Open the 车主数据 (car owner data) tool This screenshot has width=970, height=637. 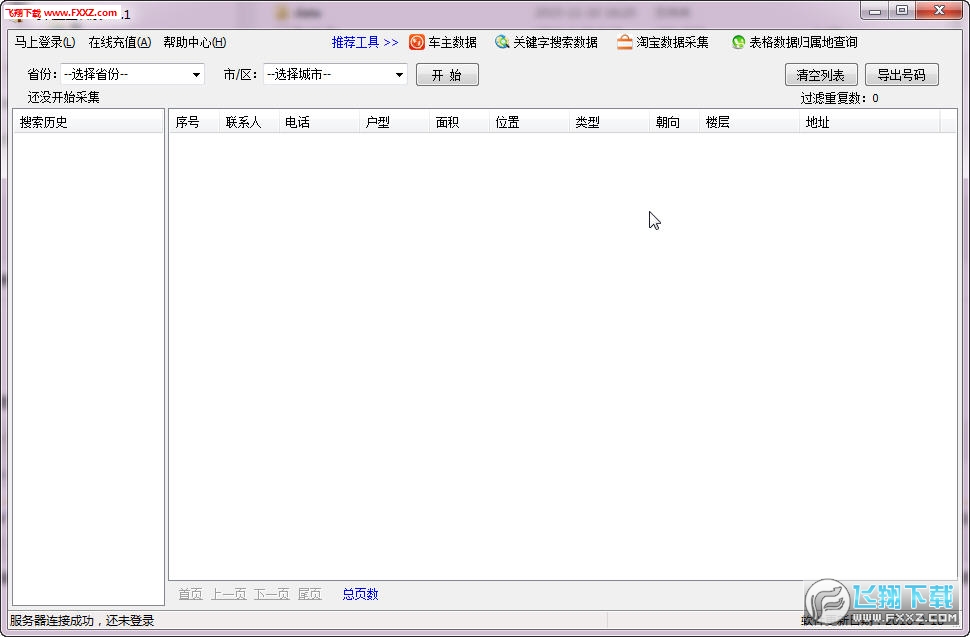tap(445, 42)
